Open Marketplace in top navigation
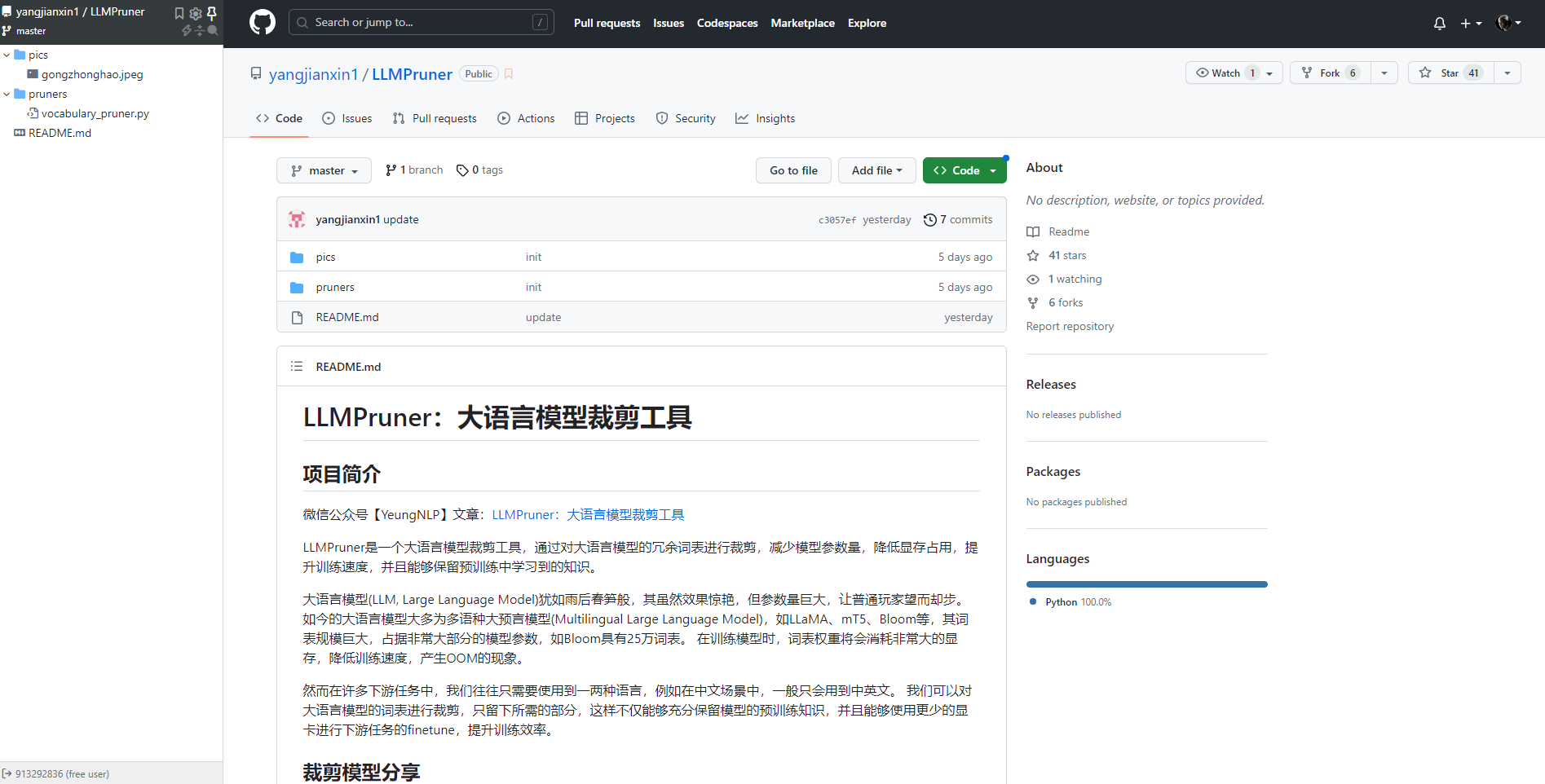This screenshot has height=784, width=1545. coord(803,23)
